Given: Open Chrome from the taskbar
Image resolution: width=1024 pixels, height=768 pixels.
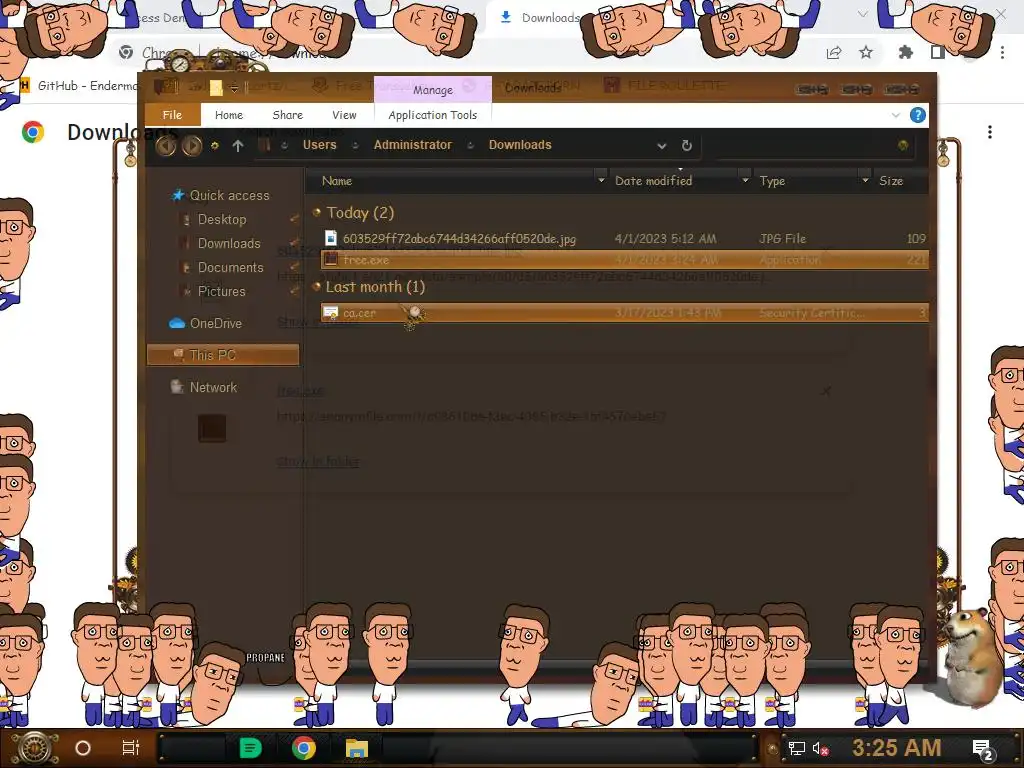Looking at the screenshot, I should 304,748.
